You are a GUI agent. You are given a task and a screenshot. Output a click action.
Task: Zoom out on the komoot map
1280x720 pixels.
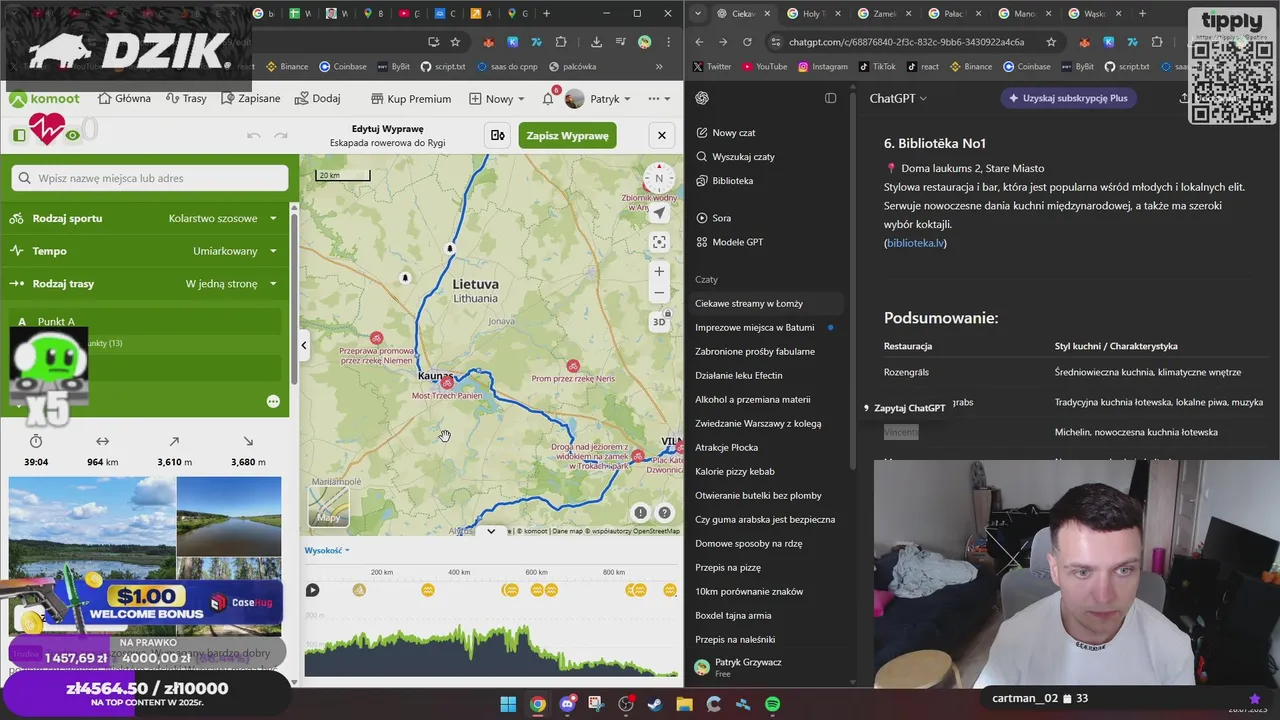tap(659, 293)
